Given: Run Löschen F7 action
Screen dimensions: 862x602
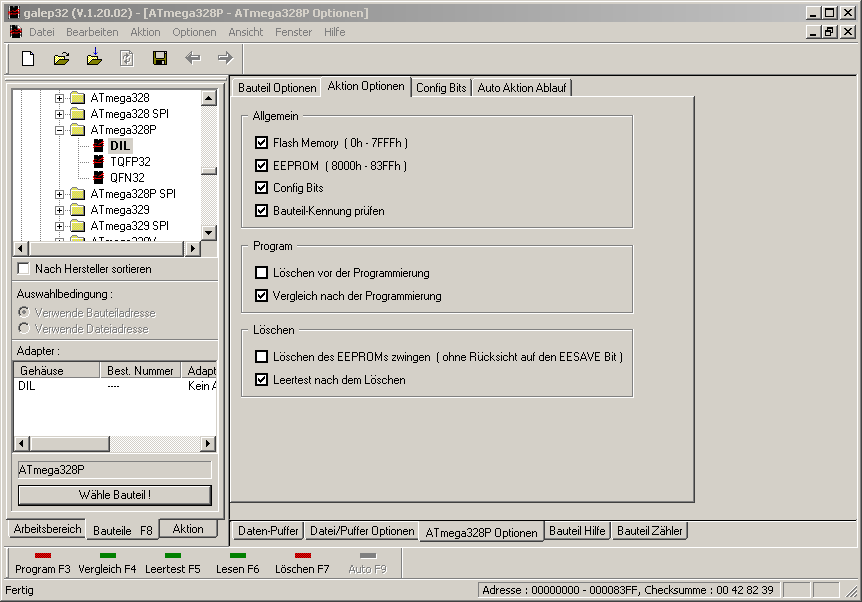Looking at the screenshot, I should pyautogui.click(x=302, y=564).
